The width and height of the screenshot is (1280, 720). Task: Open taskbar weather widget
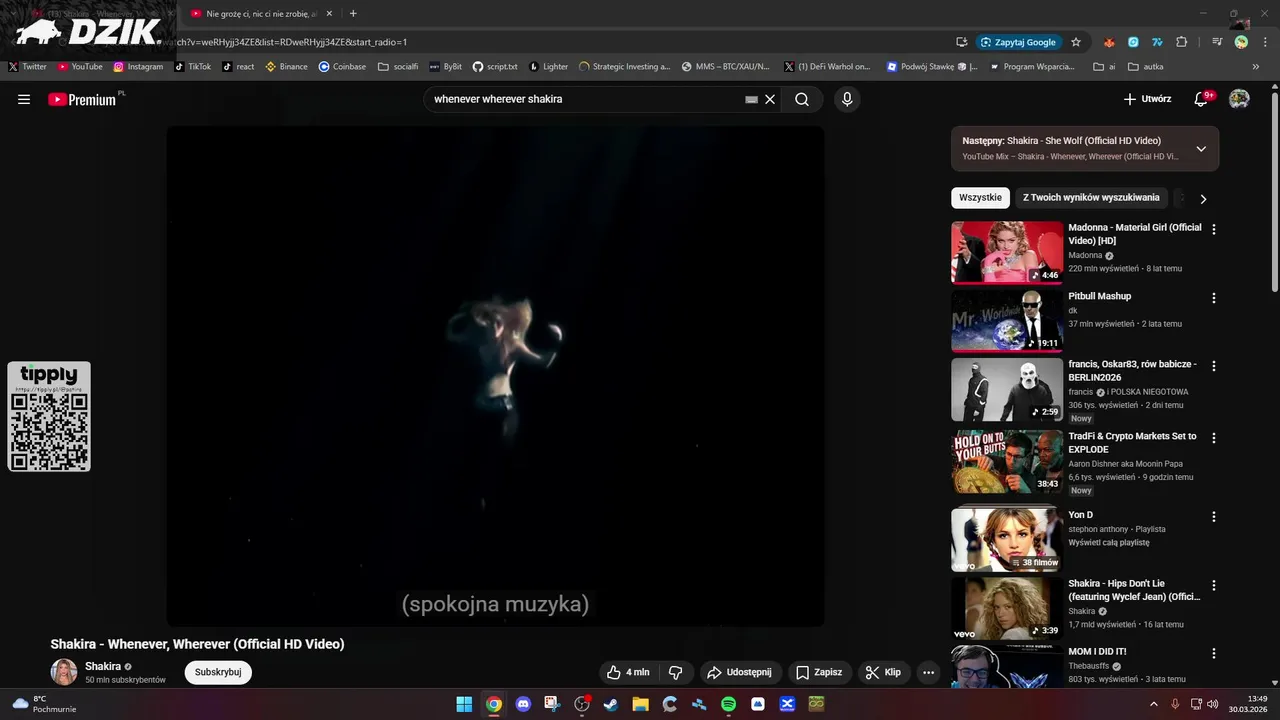click(44, 704)
